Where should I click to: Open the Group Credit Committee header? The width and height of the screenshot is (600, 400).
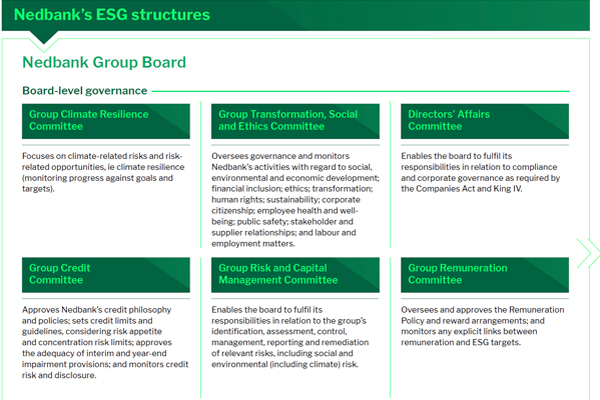coord(106,274)
